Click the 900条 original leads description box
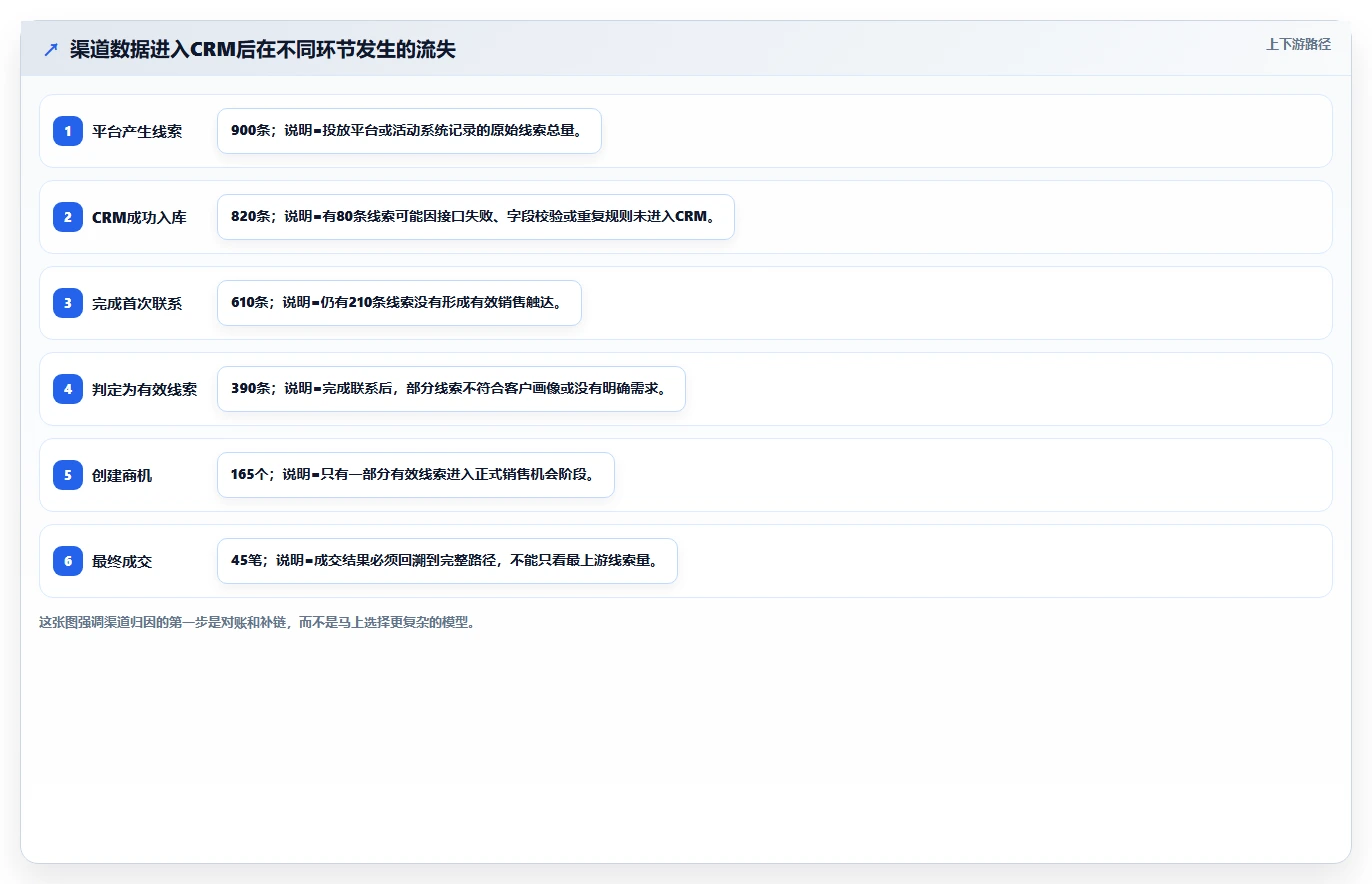The image size is (1372, 884). click(409, 131)
